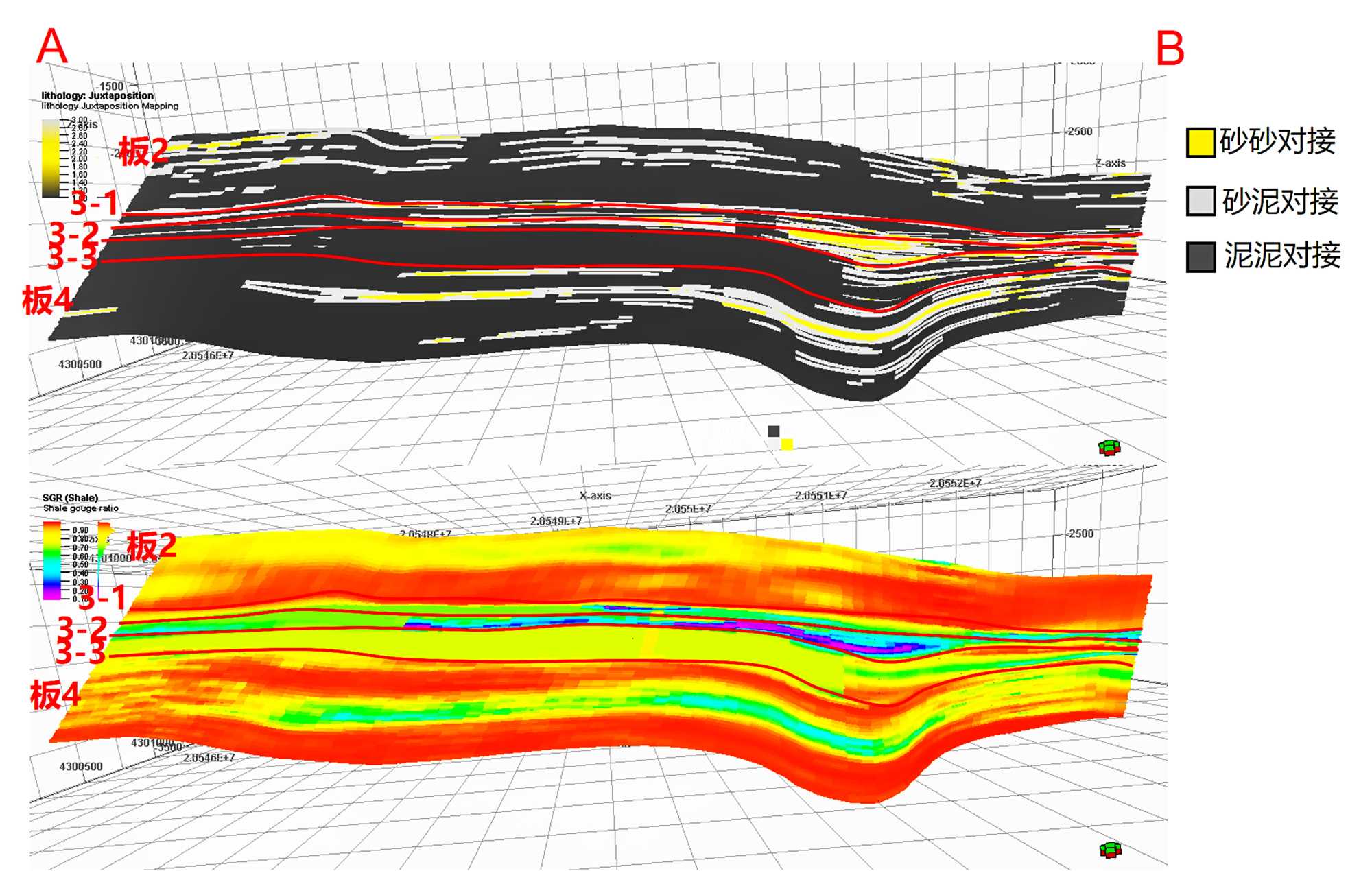Image resolution: width=1372 pixels, height=871 pixels.
Task: Click the 板4 label in SGR panel
Action: (55, 695)
